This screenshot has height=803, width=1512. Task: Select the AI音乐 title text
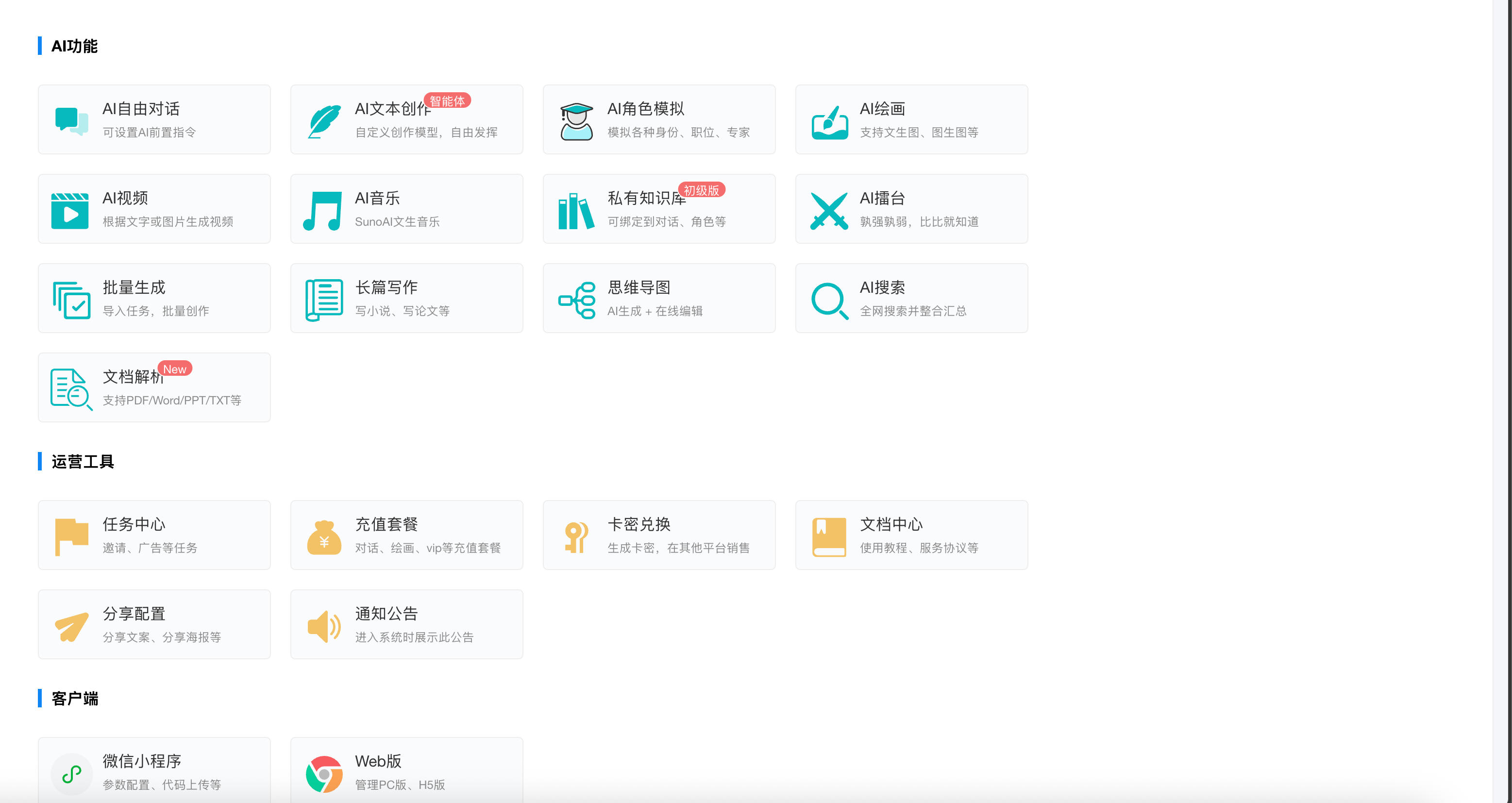point(377,199)
